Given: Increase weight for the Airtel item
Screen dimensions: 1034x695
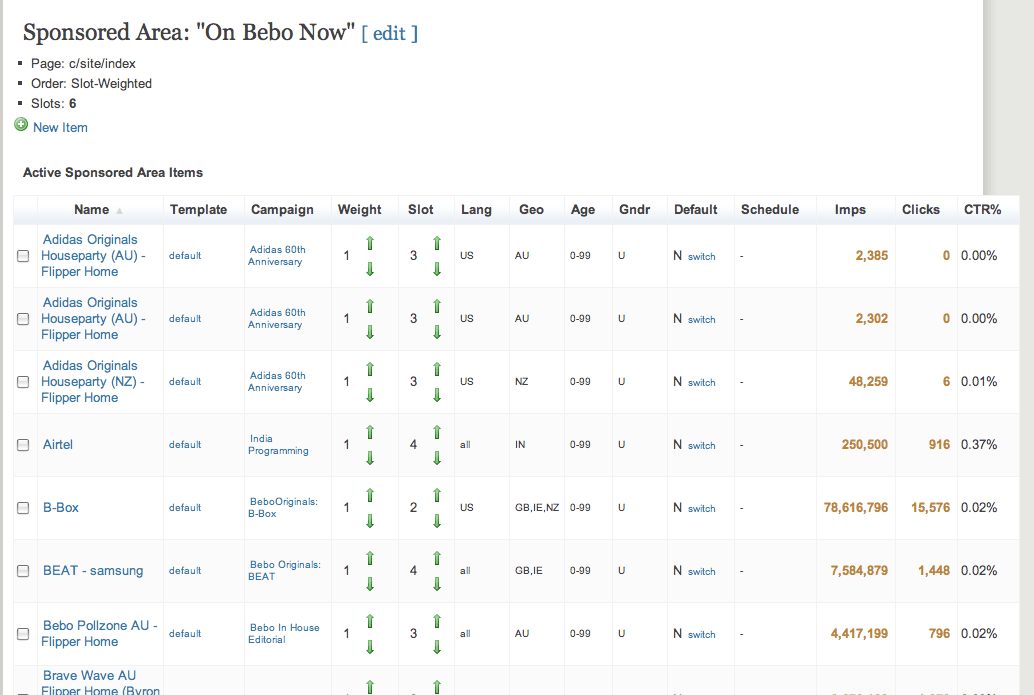Looking at the screenshot, I should point(370,433).
